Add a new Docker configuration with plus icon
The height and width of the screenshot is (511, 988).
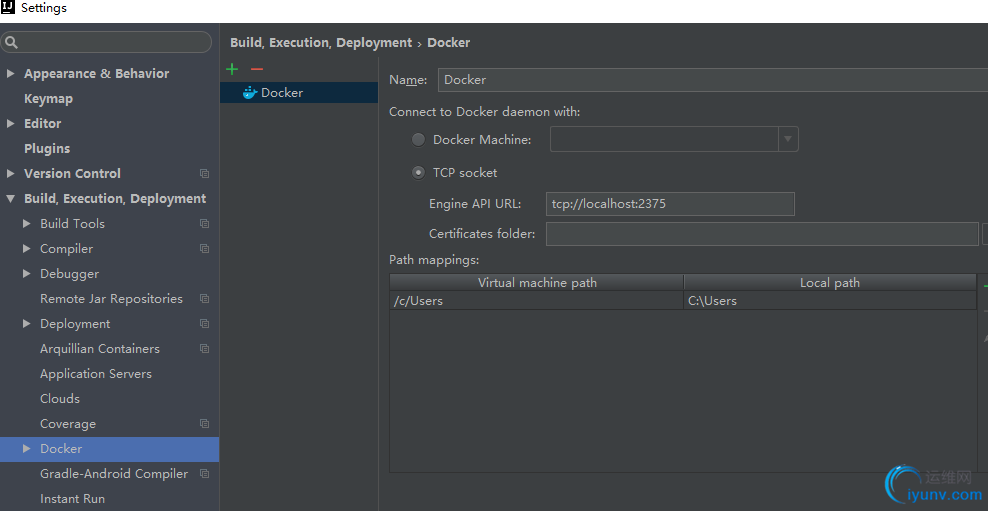[x=232, y=69]
